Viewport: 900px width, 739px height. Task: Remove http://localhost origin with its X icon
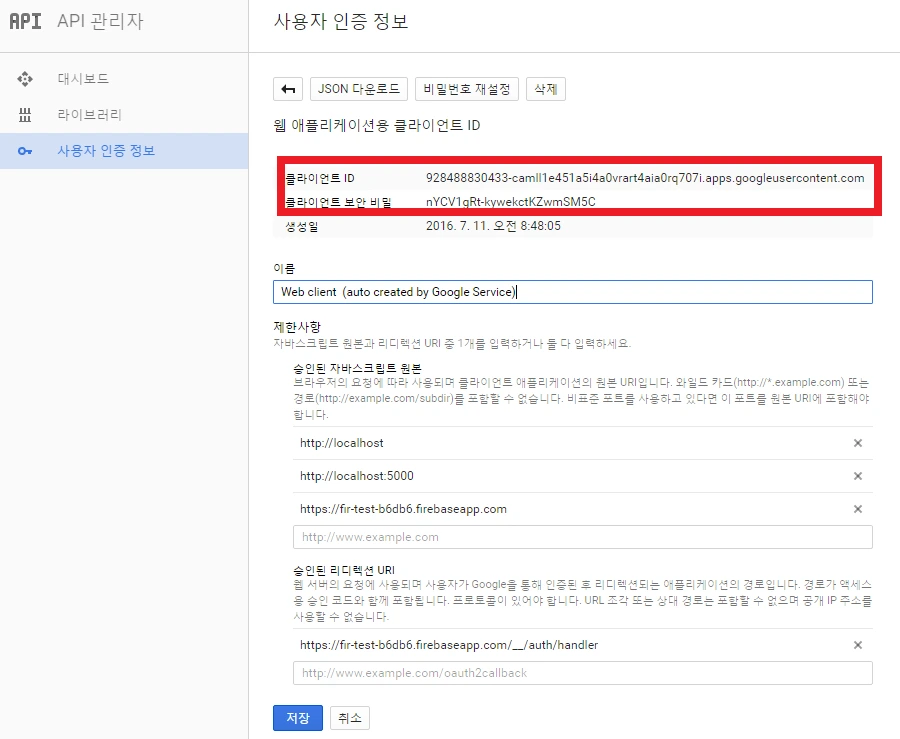coord(857,442)
